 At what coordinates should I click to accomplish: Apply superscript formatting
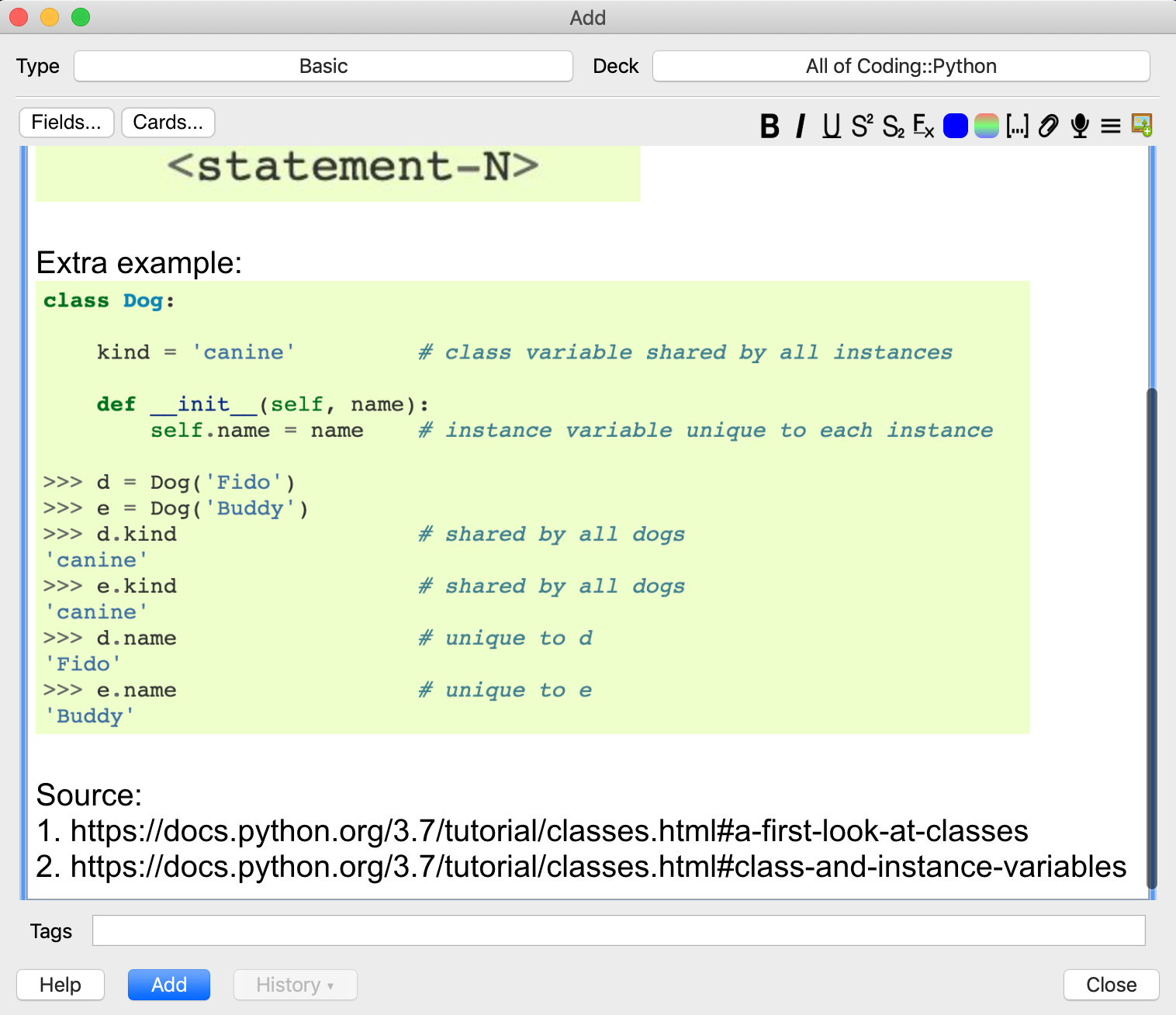point(862,126)
